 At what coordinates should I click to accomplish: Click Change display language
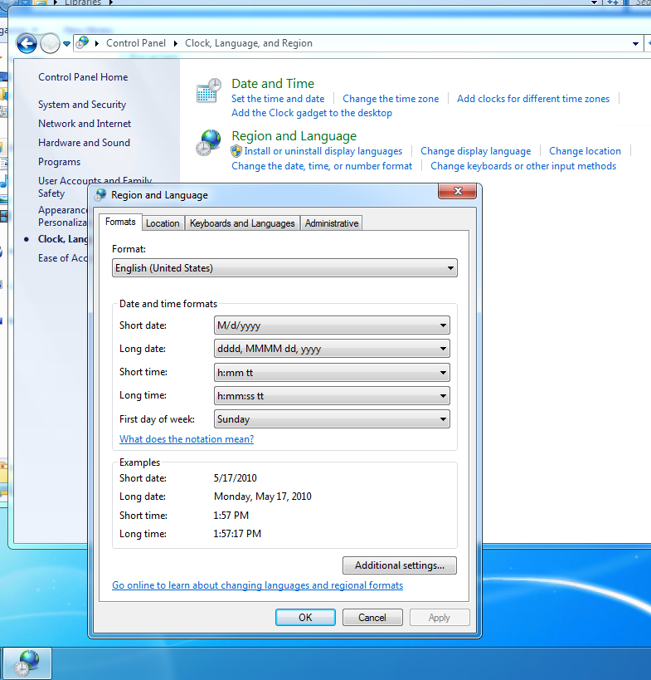point(476,151)
